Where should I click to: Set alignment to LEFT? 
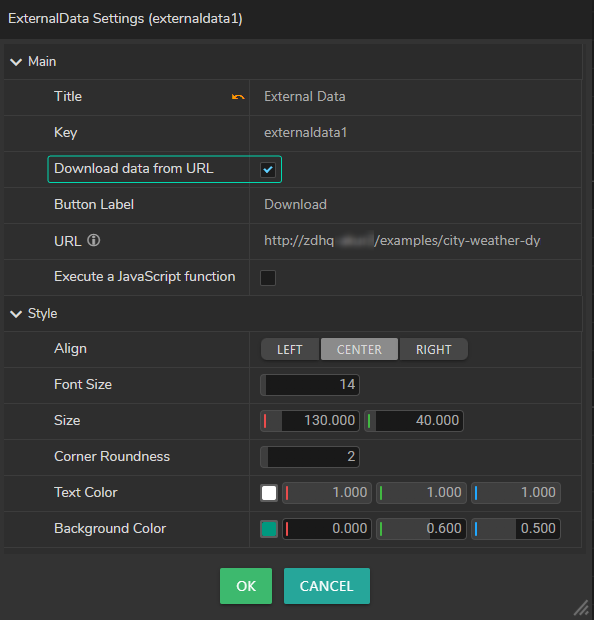tap(290, 349)
